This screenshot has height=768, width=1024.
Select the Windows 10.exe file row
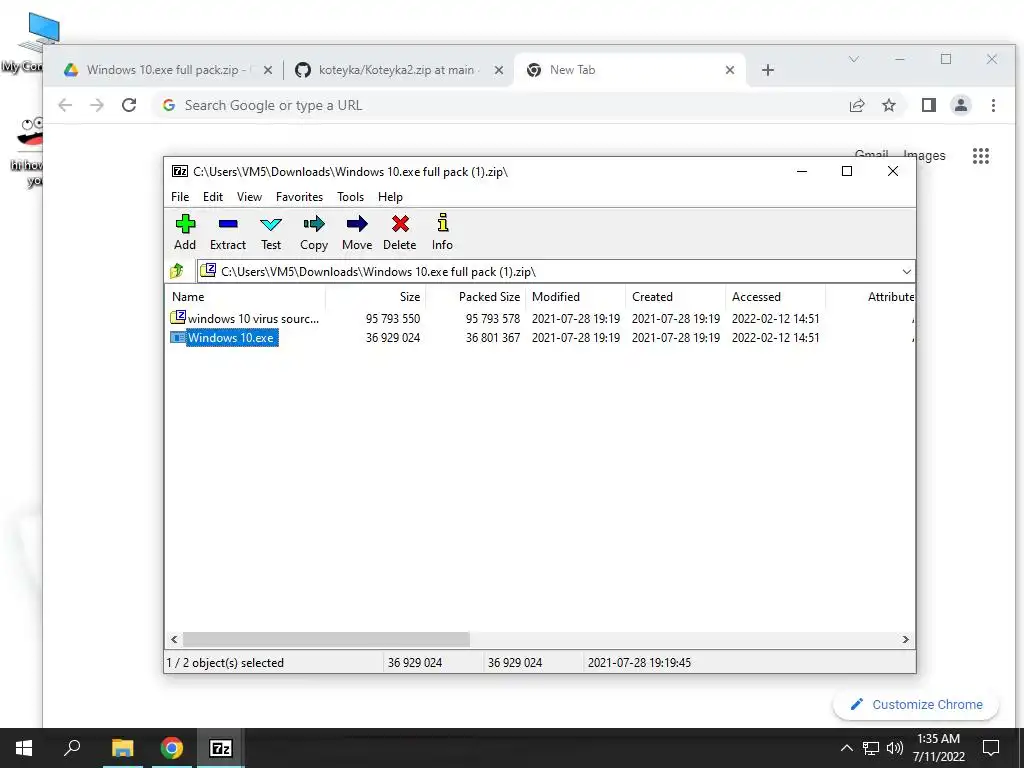[x=539, y=338]
